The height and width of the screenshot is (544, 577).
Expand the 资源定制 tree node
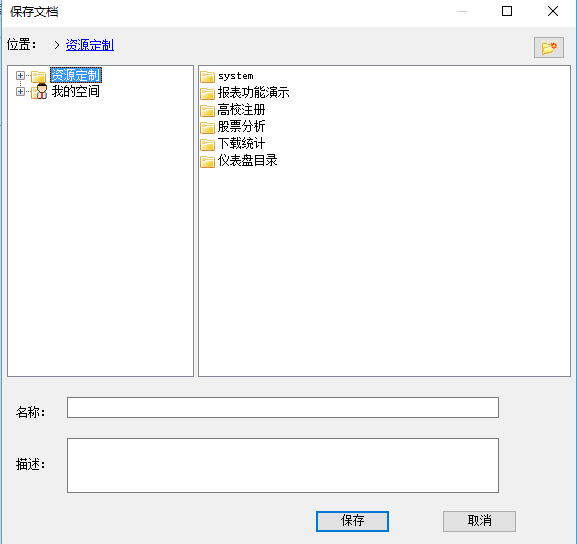(20, 75)
